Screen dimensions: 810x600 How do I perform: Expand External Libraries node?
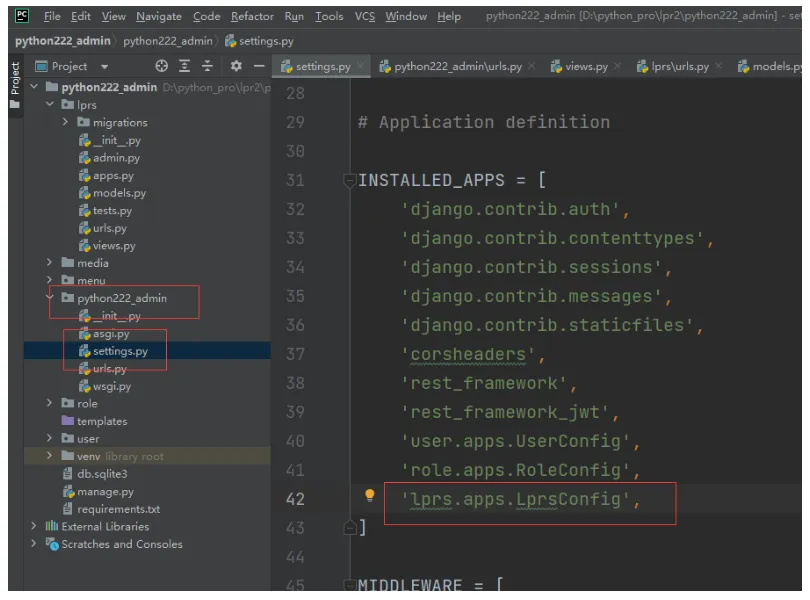pos(34,526)
